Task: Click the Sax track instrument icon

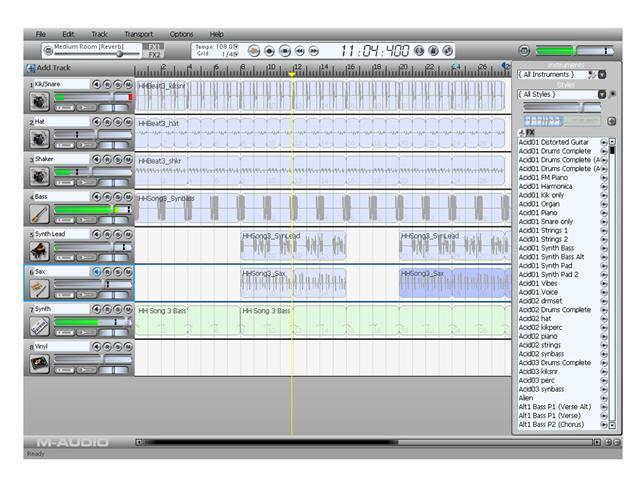Action: coord(39,288)
